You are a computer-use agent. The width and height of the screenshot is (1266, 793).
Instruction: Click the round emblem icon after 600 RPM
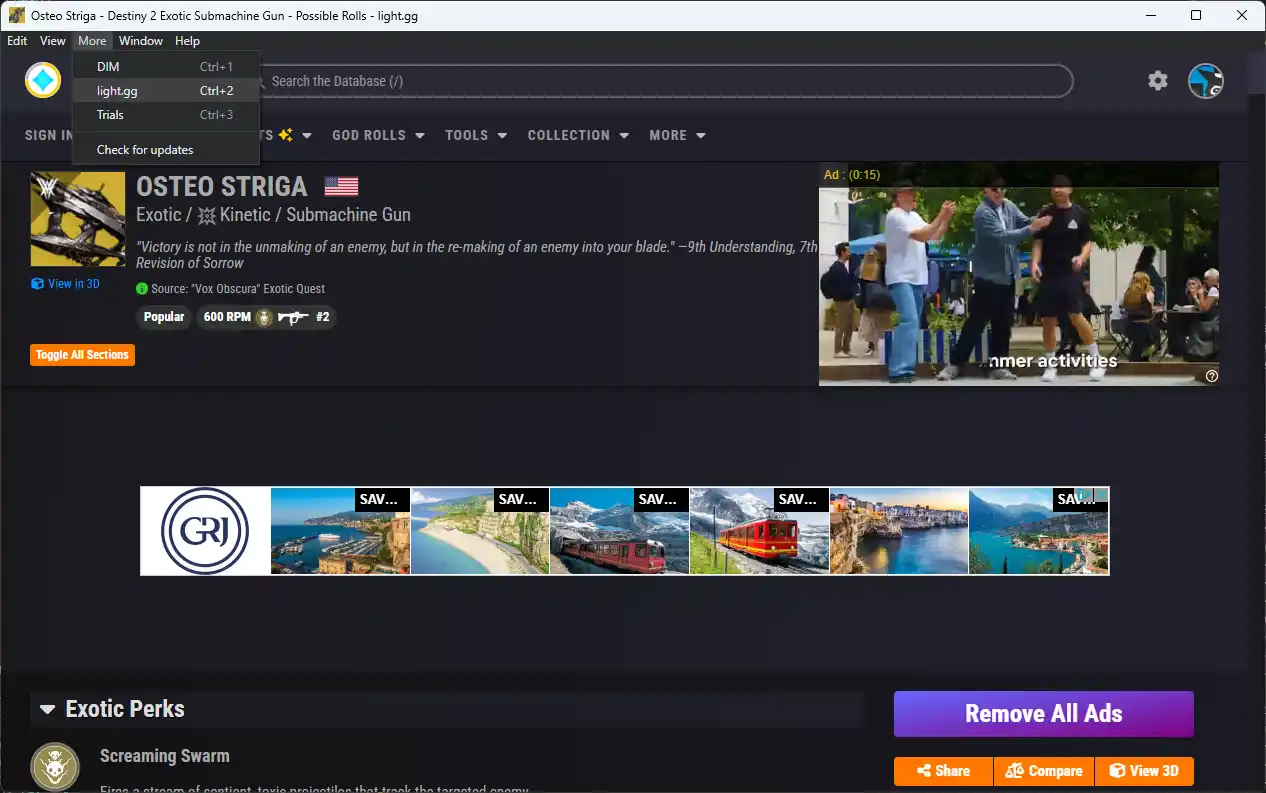[264, 317]
